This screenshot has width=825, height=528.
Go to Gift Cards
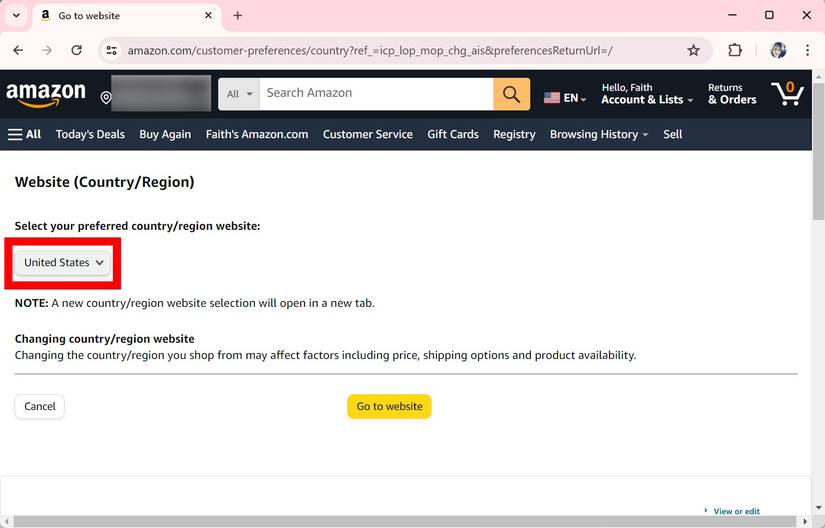453,135
